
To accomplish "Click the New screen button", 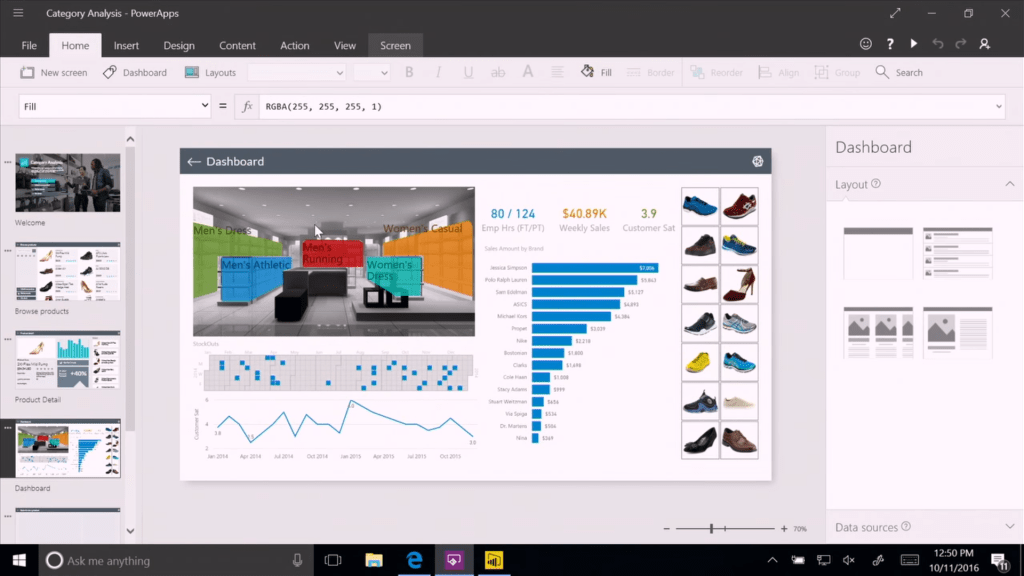I will coord(52,71).
